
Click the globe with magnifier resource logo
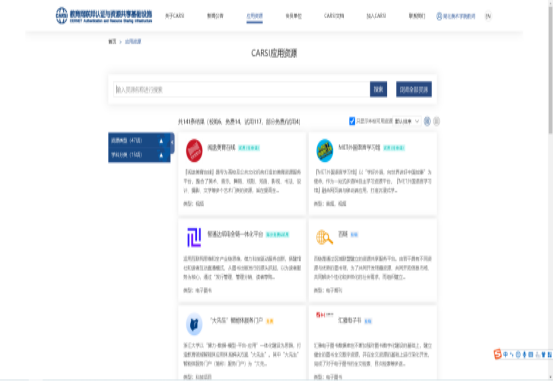[x=324, y=237]
